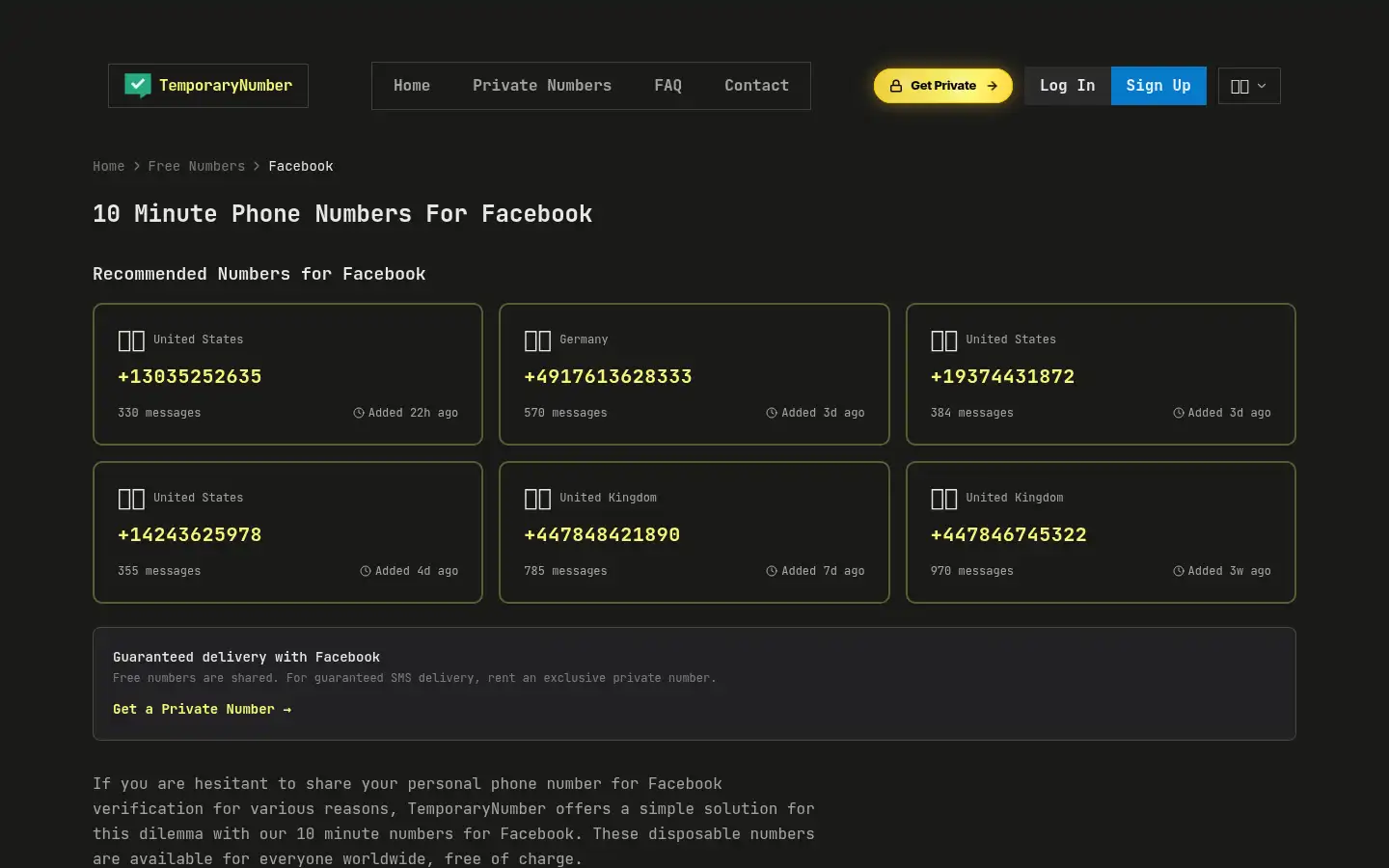Click the Facebook breadcrumb text
This screenshot has width=1389, height=868.
301,166
